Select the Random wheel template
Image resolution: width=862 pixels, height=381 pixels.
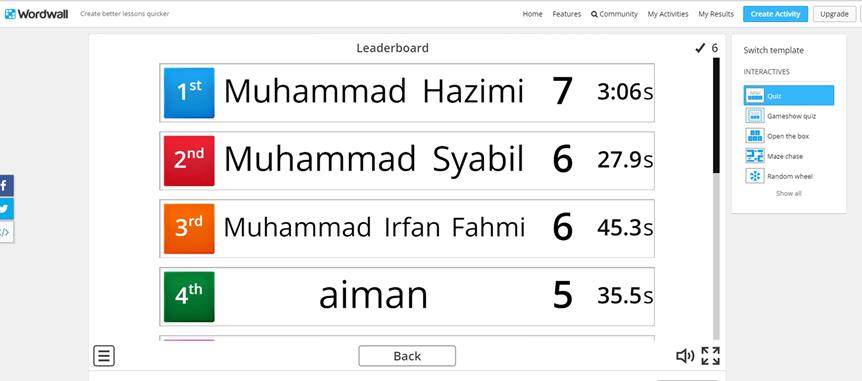[x=789, y=176]
